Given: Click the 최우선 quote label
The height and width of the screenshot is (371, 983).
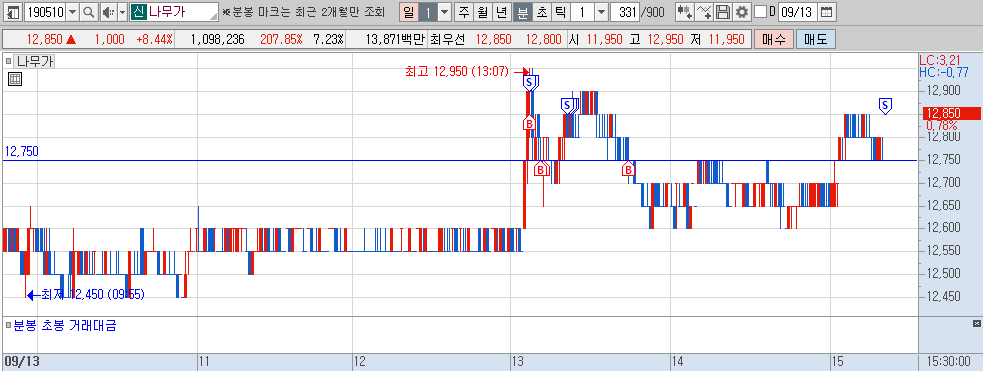Looking at the screenshot, I should coord(448,39).
